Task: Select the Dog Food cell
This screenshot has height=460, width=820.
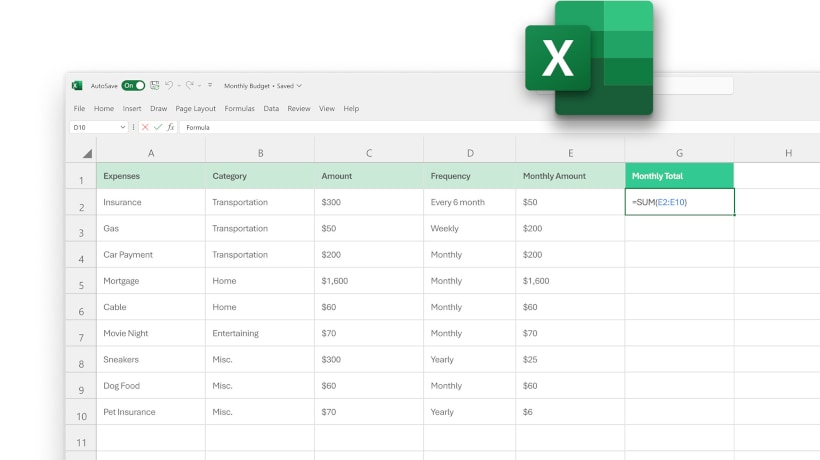Action: pyautogui.click(x=151, y=386)
